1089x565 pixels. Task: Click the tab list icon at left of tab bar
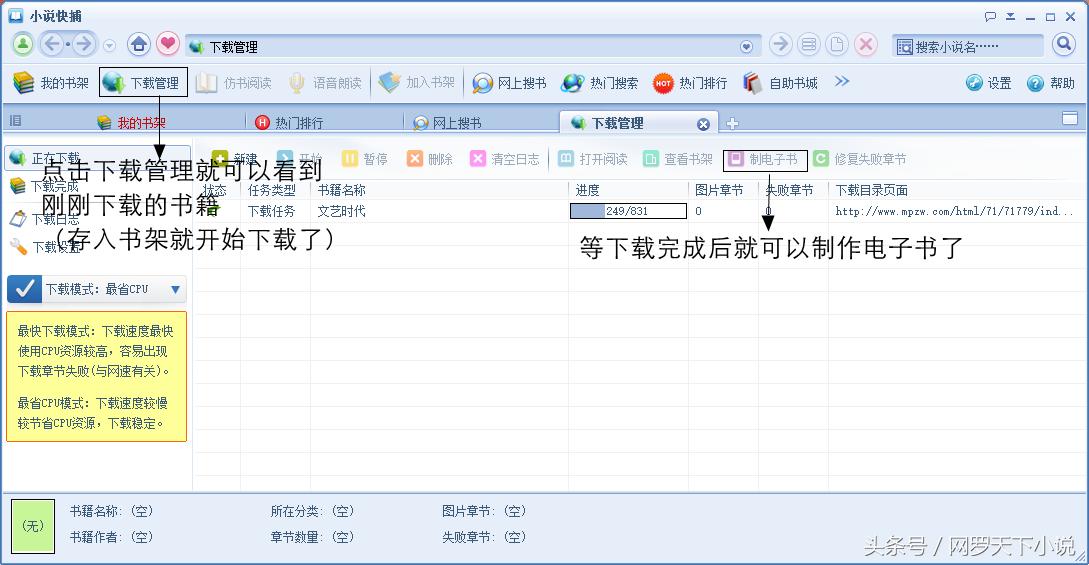point(15,121)
